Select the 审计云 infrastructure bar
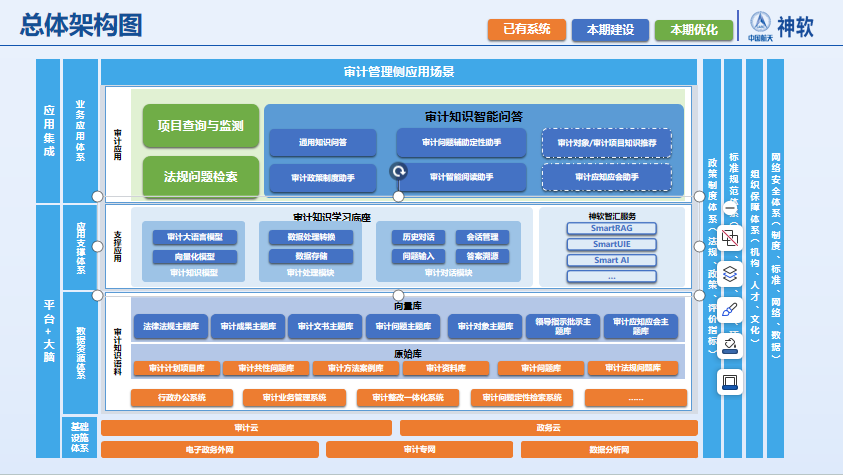The height and width of the screenshot is (475, 843). point(246,428)
